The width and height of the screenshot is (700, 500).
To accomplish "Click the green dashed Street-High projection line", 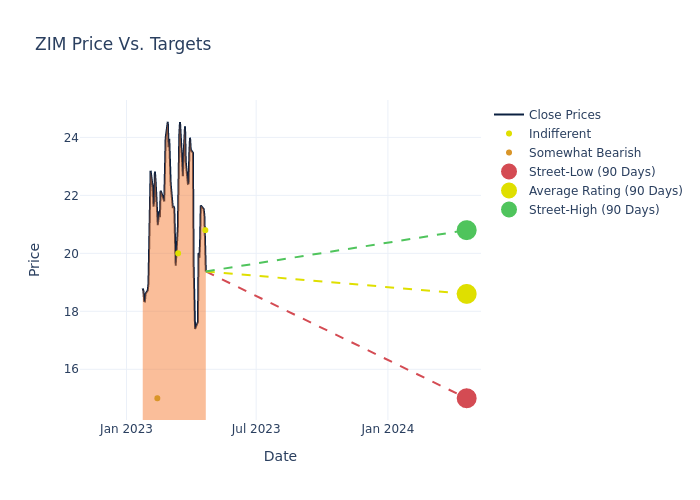I will [335, 251].
